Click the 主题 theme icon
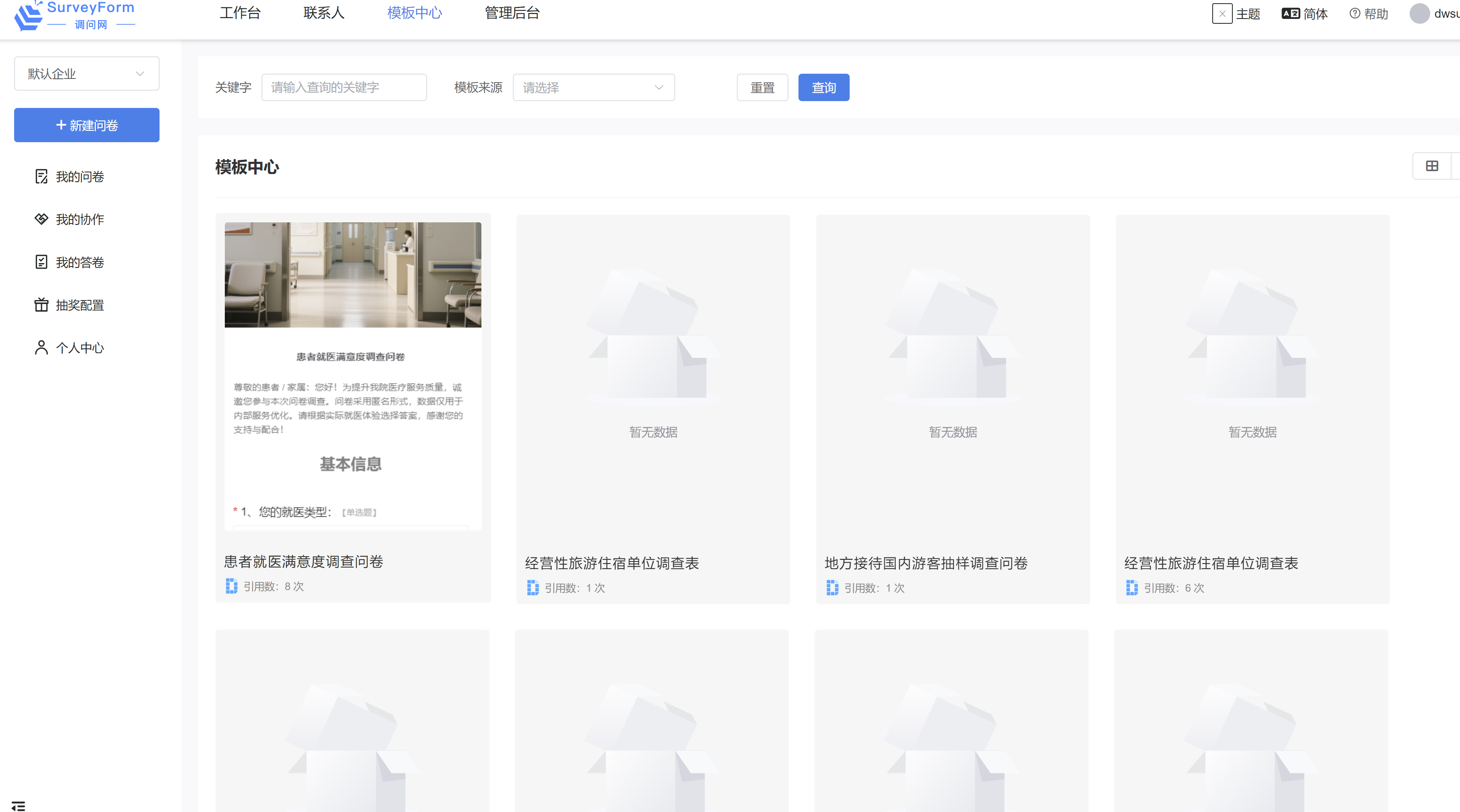1460x812 pixels. (1222, 14)
